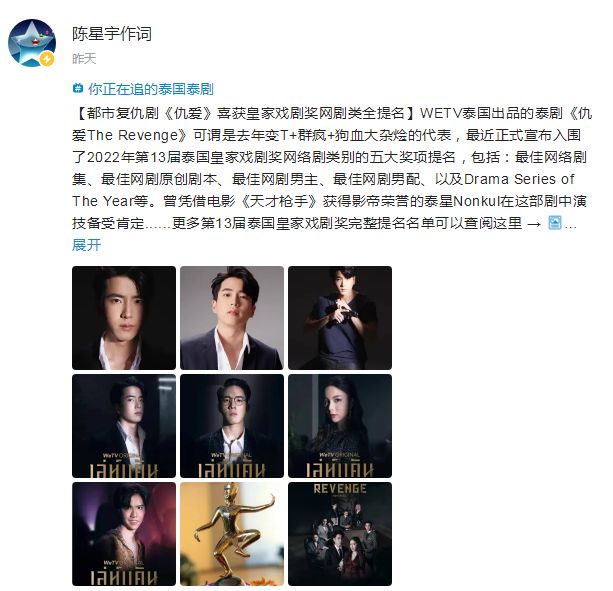Open the 你正在追的泰国泰剧 topic link

pyautogui.click(x=151, y=89)
